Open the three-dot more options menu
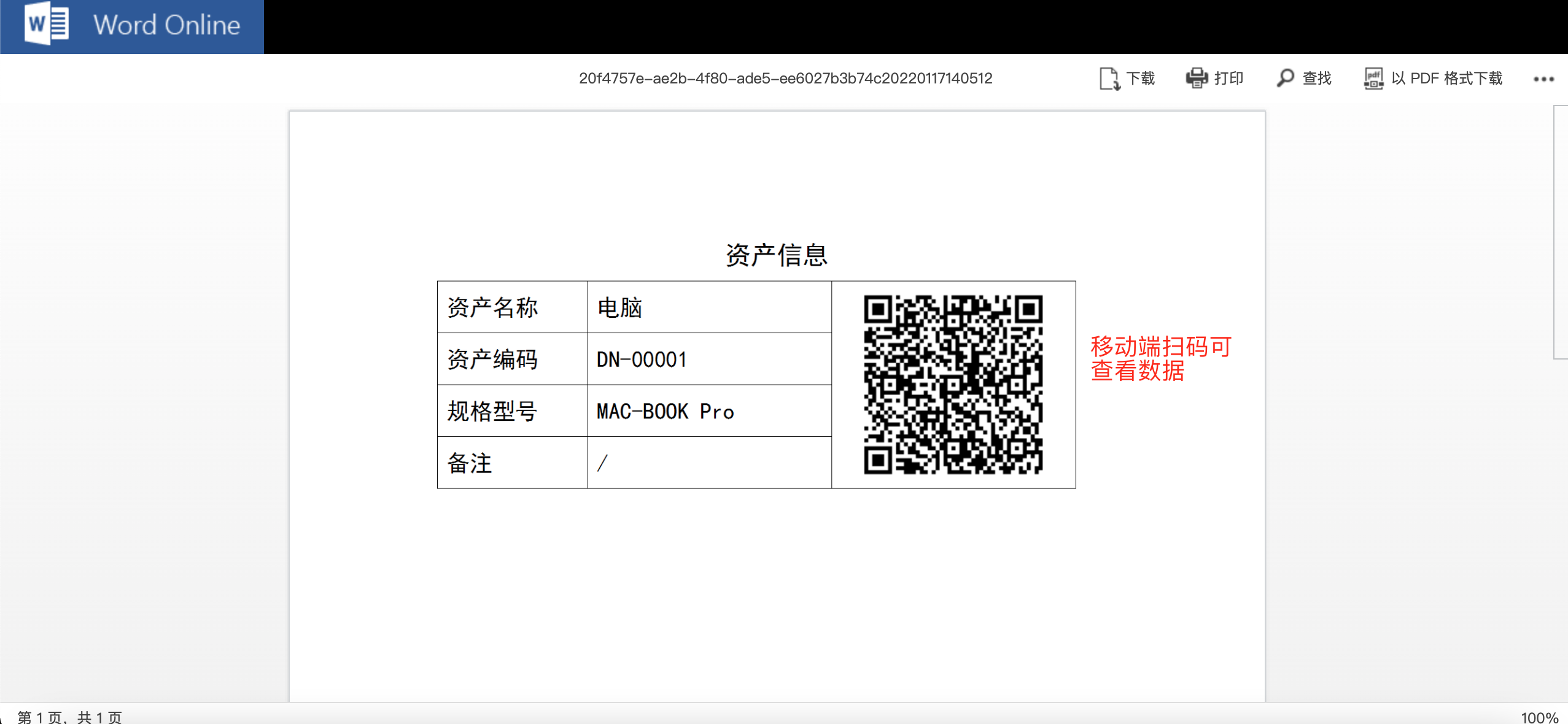Image resolution: width=1568 pixels, height=724 pixels. (x=1543, y=79)
